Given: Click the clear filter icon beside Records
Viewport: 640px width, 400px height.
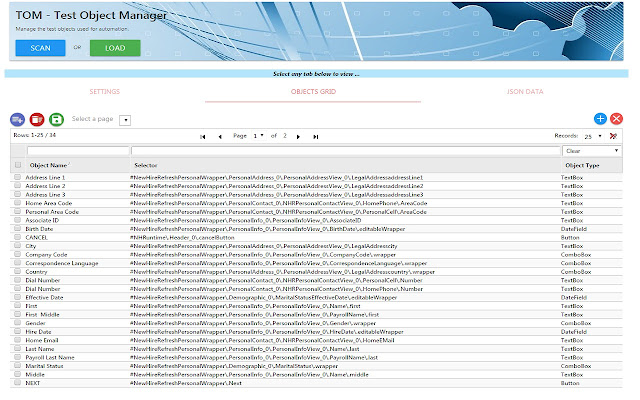Looking at the screenshot, I should 613,136.
